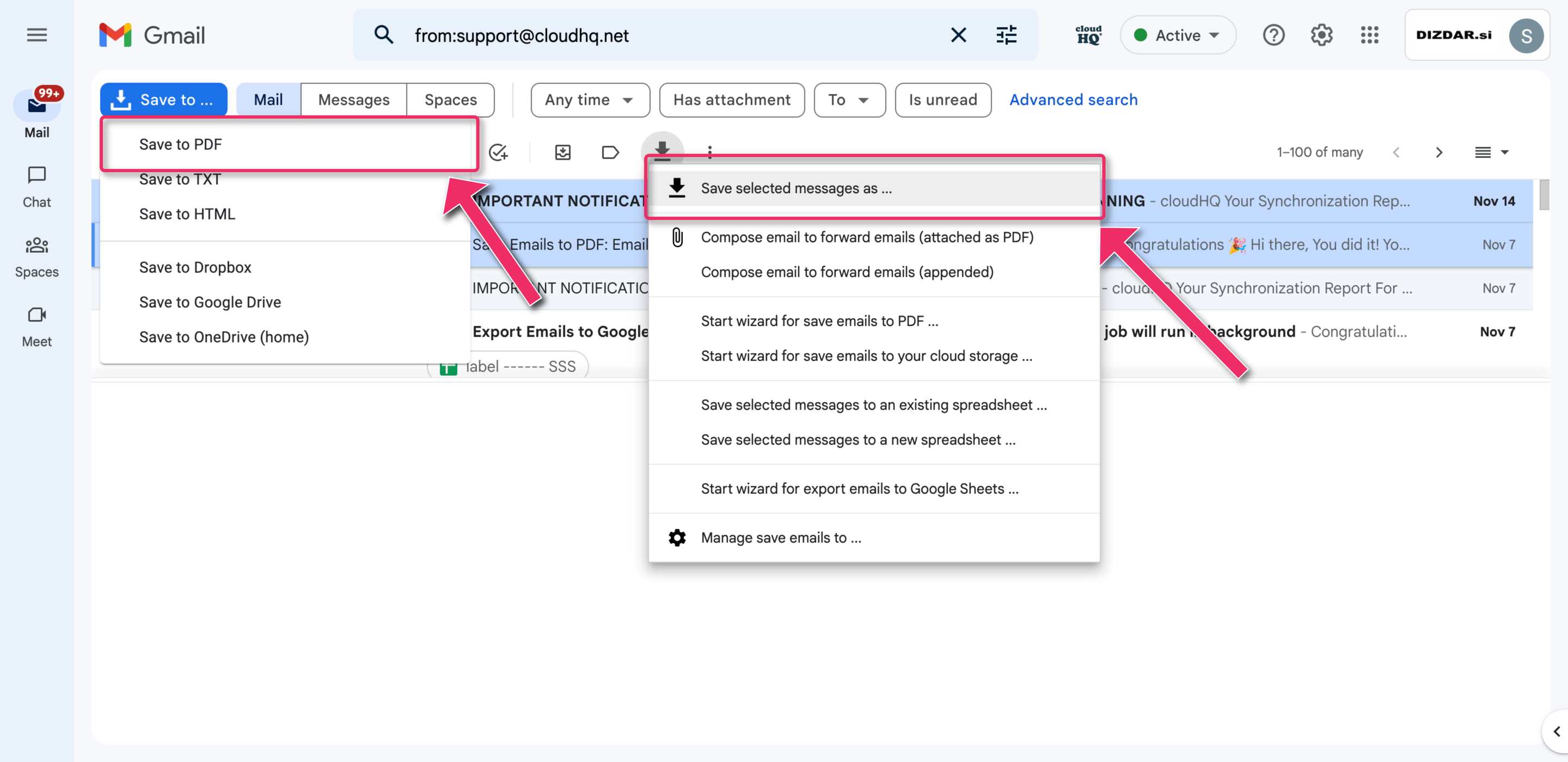Choose Start wizard for save emails to PDF
This screenshot has width=1568, height=762.
874,321
